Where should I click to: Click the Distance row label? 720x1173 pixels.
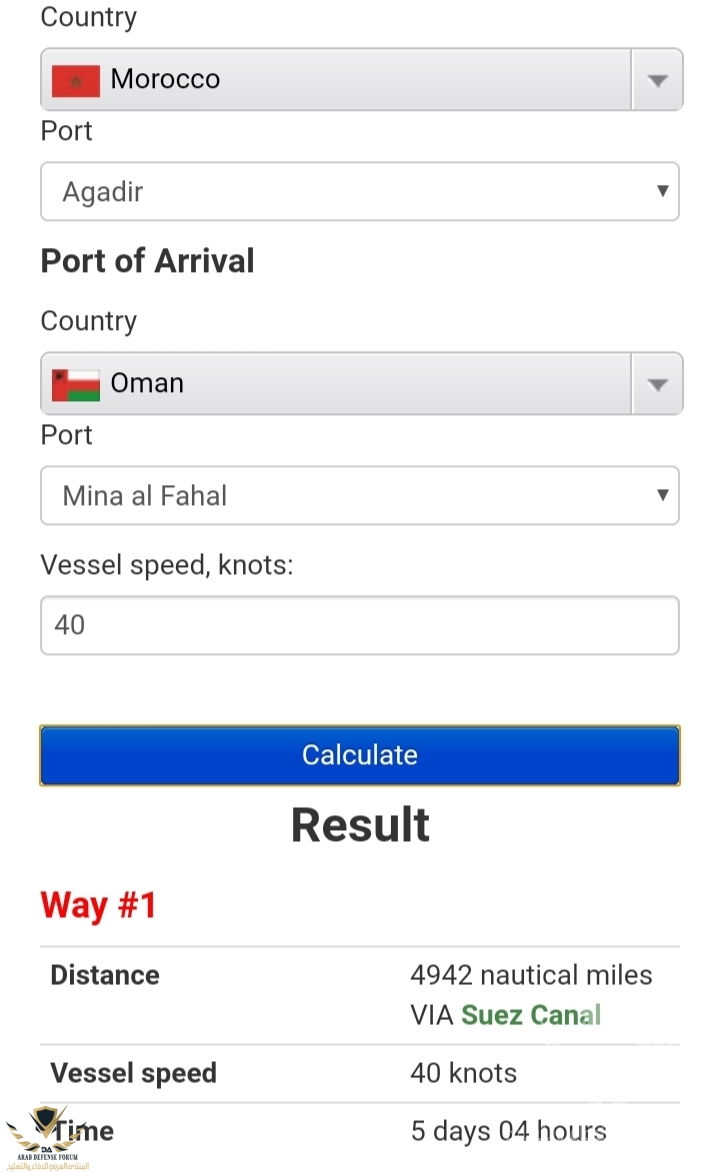pyautogui.click(x=105, y=975)
